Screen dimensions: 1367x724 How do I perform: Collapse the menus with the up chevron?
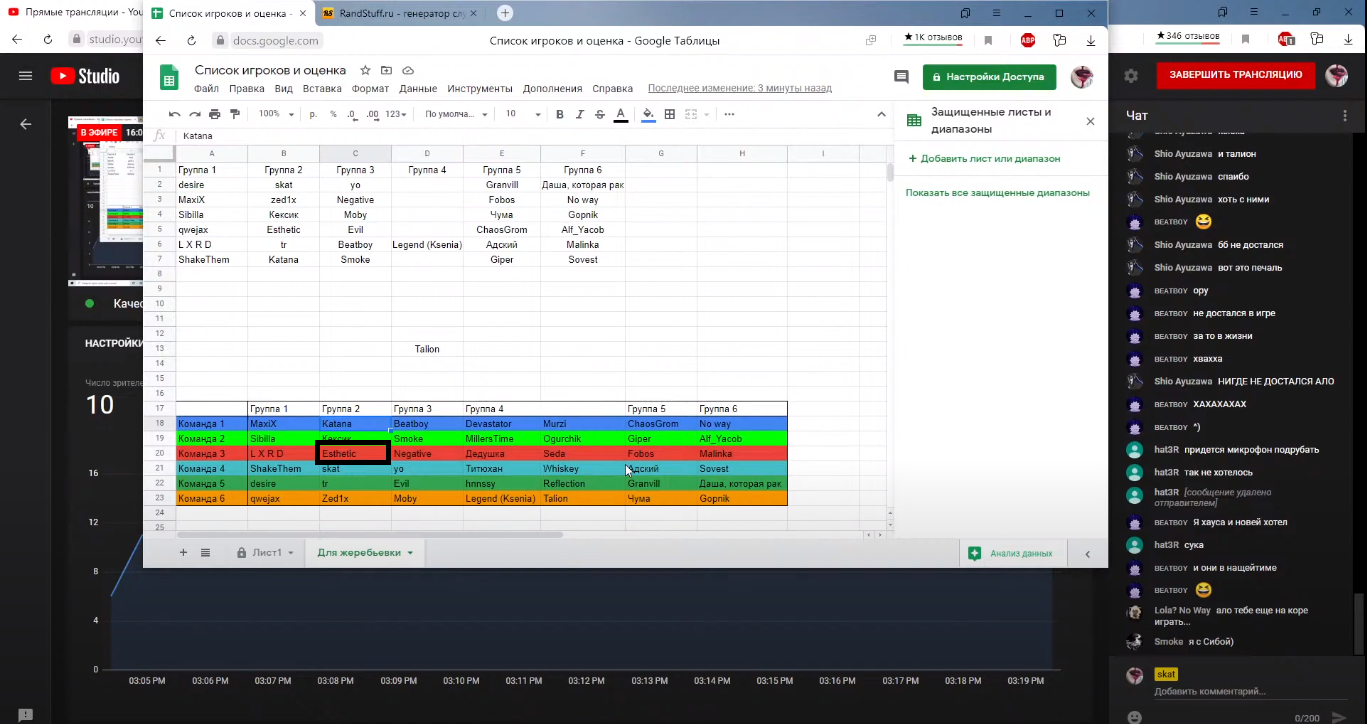(881, 114)
